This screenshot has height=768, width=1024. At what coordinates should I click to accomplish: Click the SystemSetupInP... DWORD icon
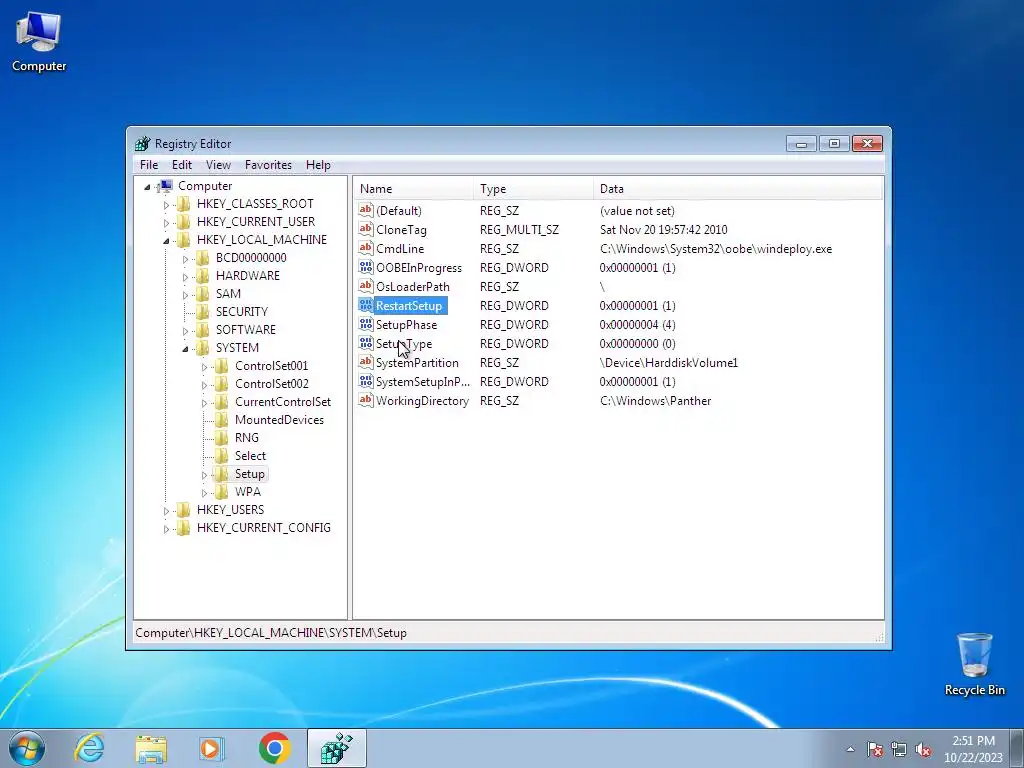(x=366, y=381)
